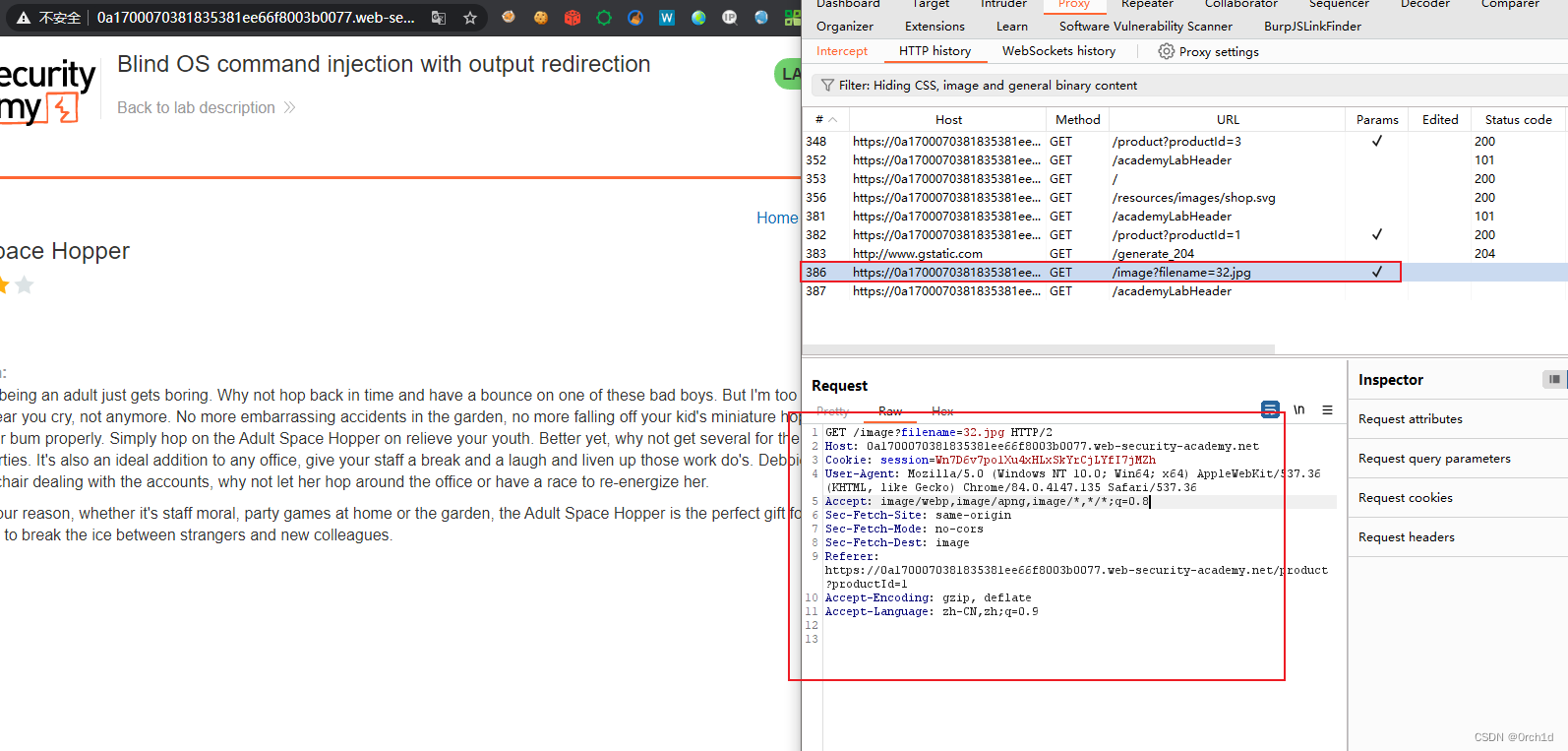The height and width of the screenshot is (751, 1568).
Task: Sort history by the # column arrow
Action: (x=832, y=120)
